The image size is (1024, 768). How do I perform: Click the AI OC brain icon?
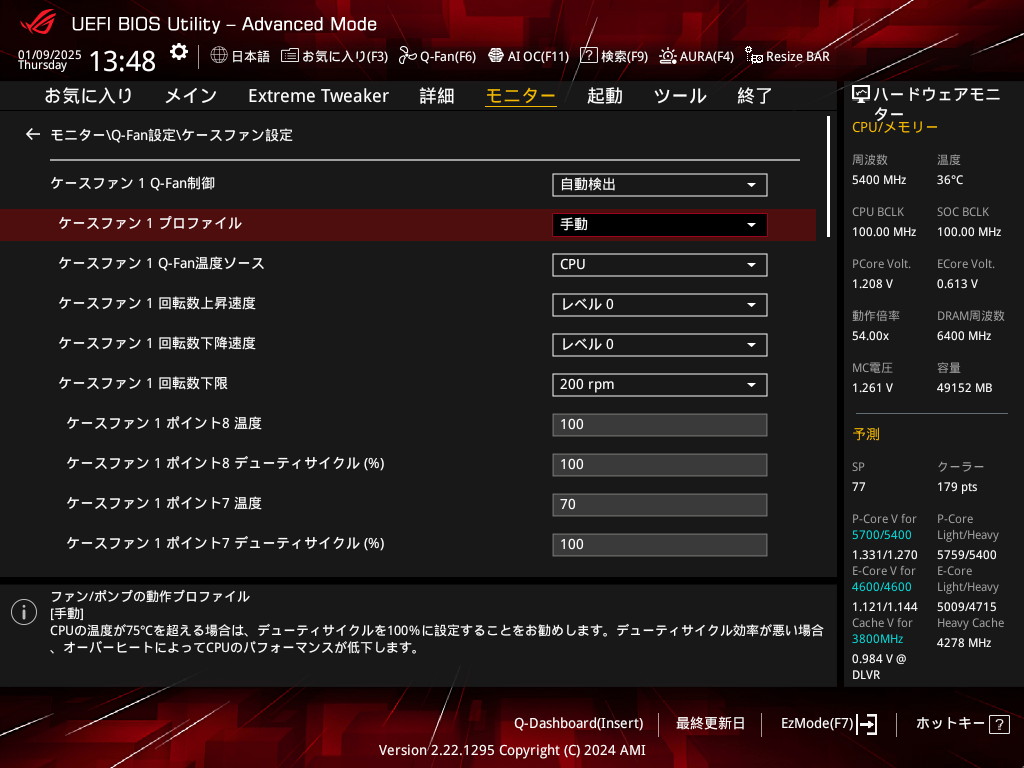[x=495, y=56]
